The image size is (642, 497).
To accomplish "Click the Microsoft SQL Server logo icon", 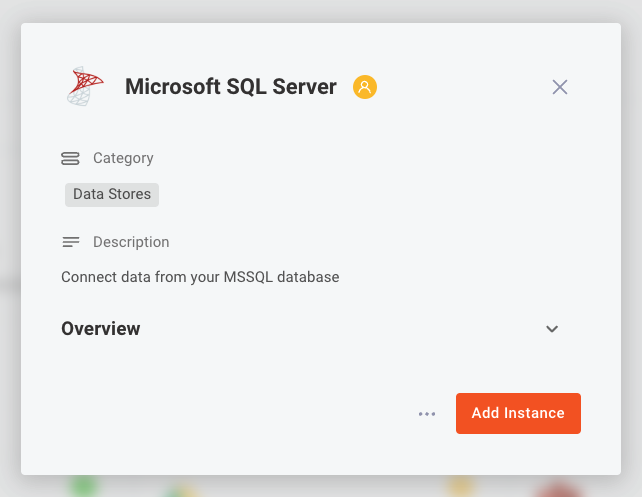I will point(85,86).
